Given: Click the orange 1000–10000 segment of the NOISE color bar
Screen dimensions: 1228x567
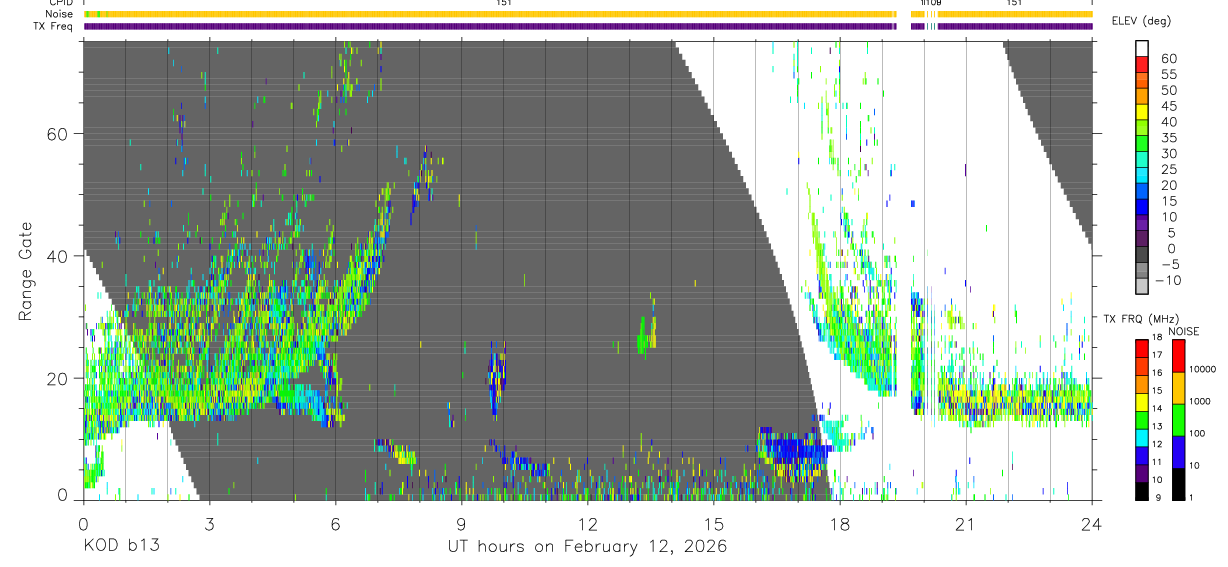Looking at the screenshot, I should pos(1179,388).
